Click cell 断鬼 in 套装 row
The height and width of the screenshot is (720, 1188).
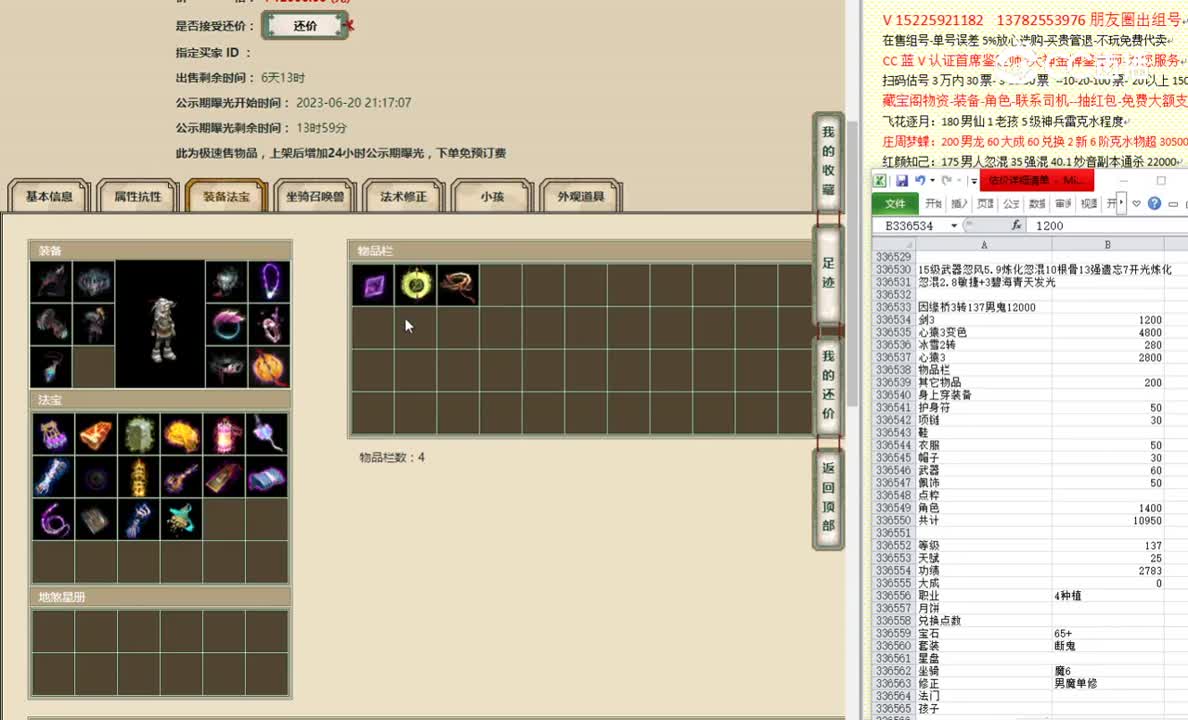(x=1108, y=646)
